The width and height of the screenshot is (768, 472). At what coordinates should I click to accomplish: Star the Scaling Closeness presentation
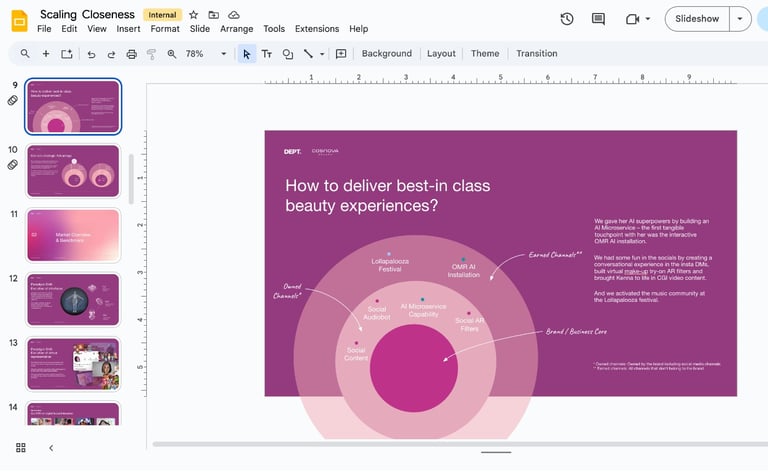pyautogui.click(x=194, y=15)
